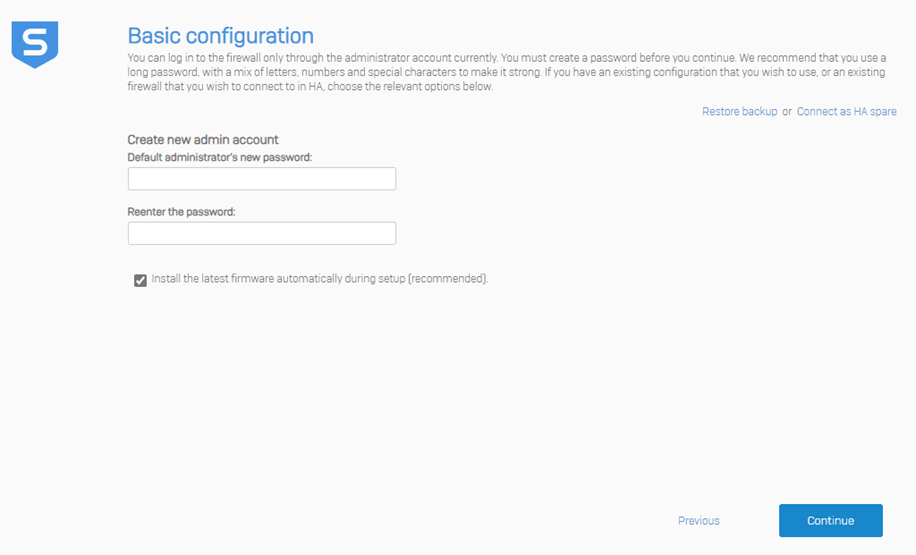Click the 'Create new admin account' heading
Viewport: 916px width, 555px height.
tap(203, 140)
